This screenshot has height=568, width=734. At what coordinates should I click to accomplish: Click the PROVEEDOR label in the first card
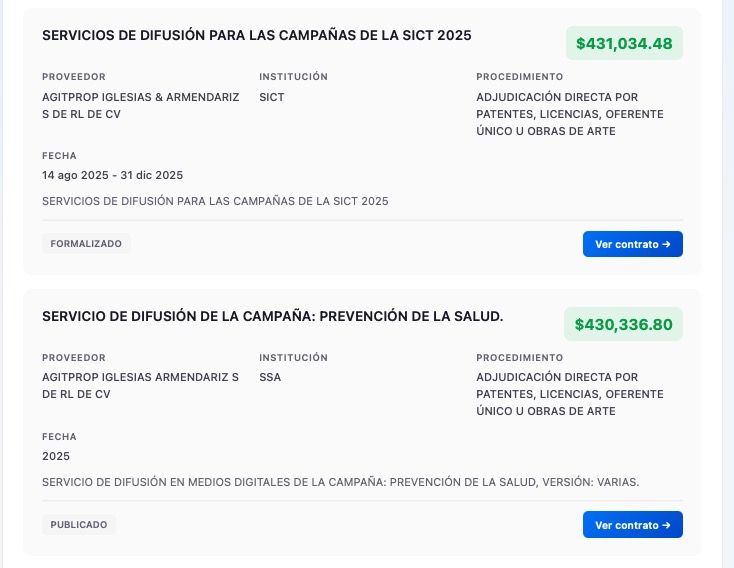click(73, 77)
